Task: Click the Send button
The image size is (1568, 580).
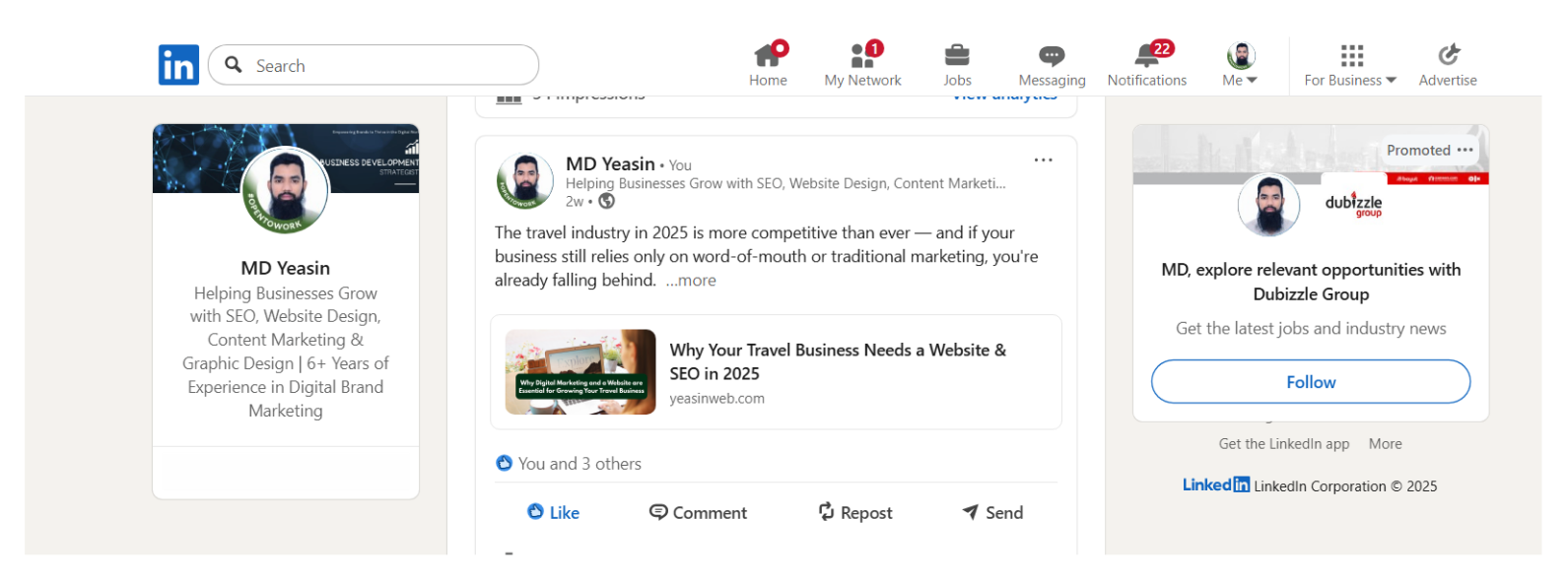Action: tap(992, 512)
